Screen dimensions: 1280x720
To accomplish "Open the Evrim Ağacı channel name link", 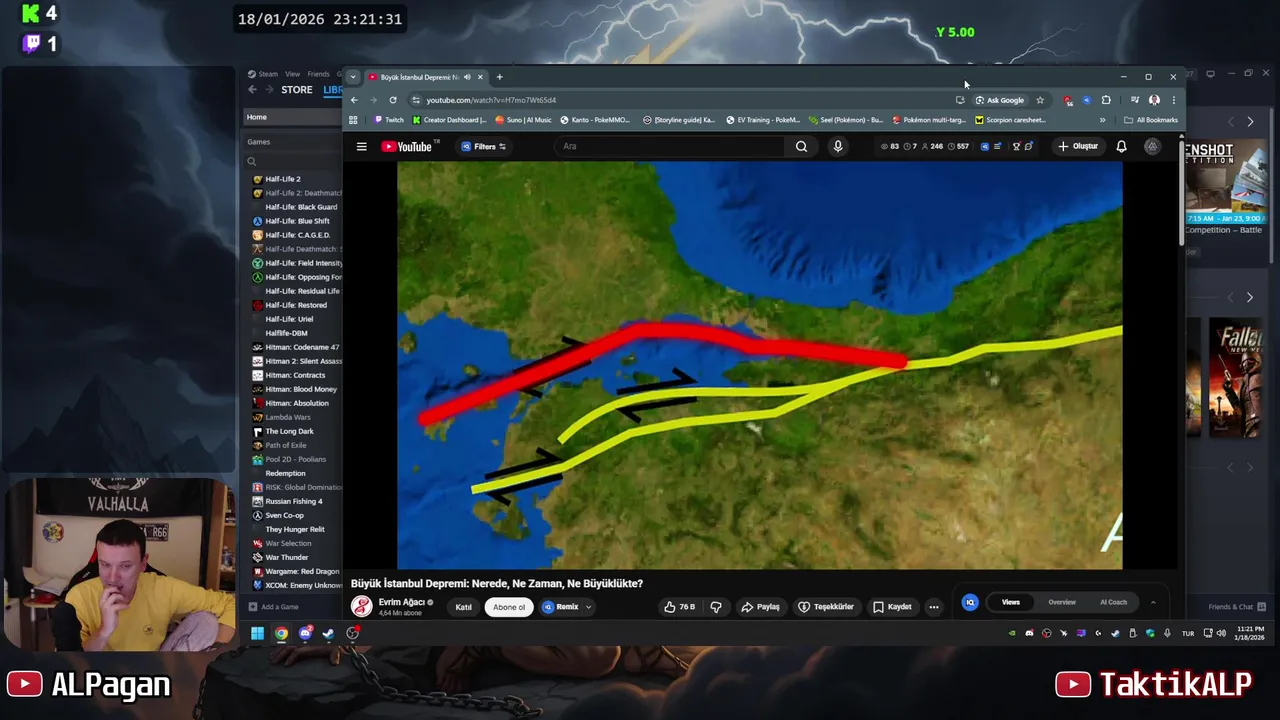I will tap(401, 602).
